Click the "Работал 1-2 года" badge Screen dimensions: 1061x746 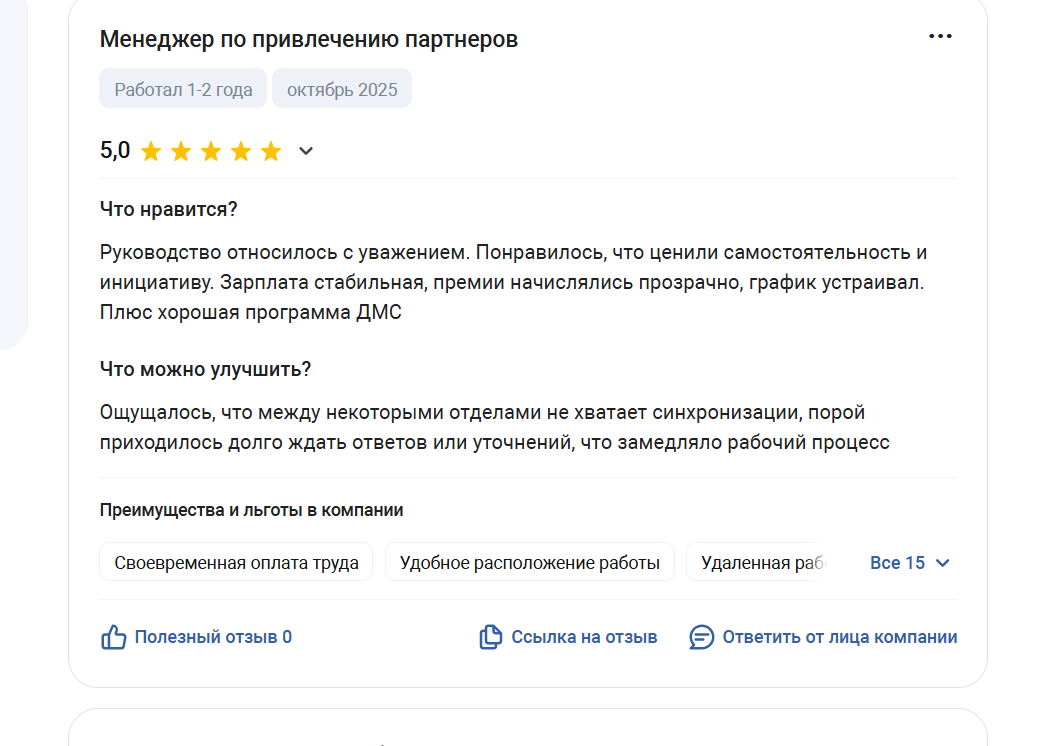coord(183,89)
